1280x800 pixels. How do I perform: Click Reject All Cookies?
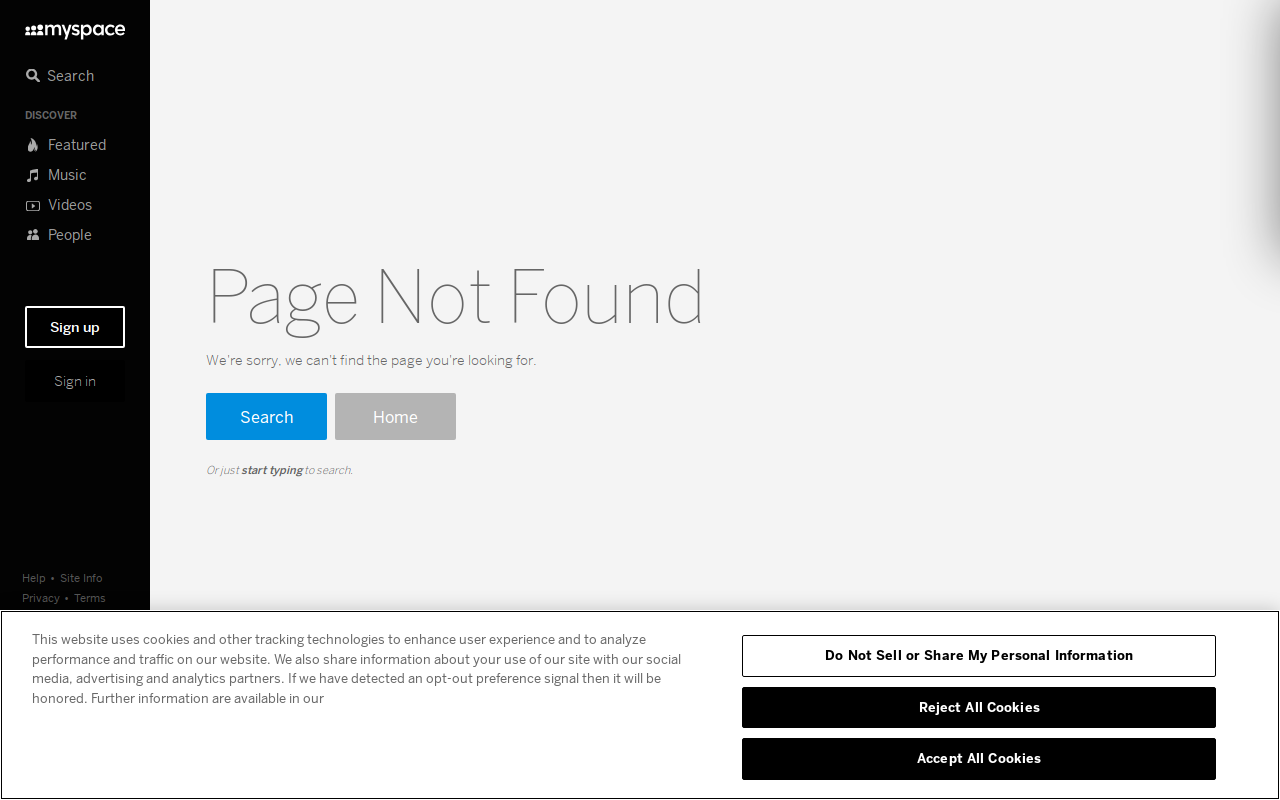[x=979, y=707]
